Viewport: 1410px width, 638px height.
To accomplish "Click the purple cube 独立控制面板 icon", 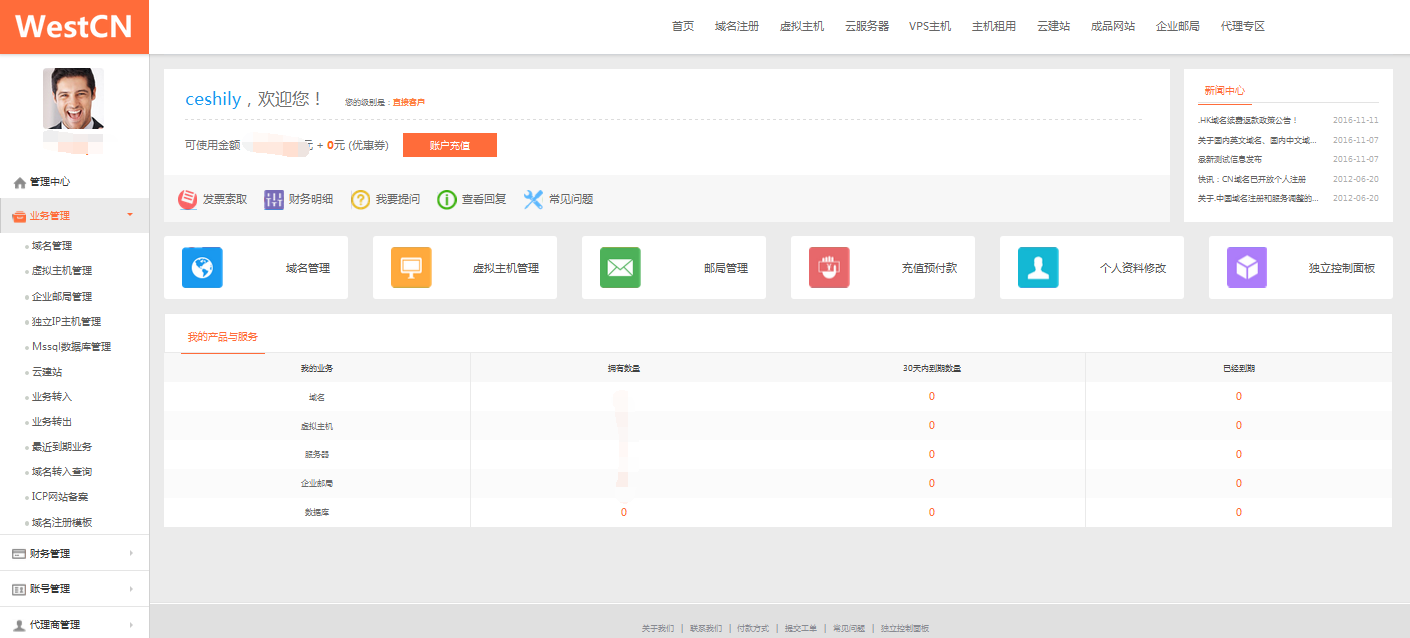I will (x=1247, y=268).
